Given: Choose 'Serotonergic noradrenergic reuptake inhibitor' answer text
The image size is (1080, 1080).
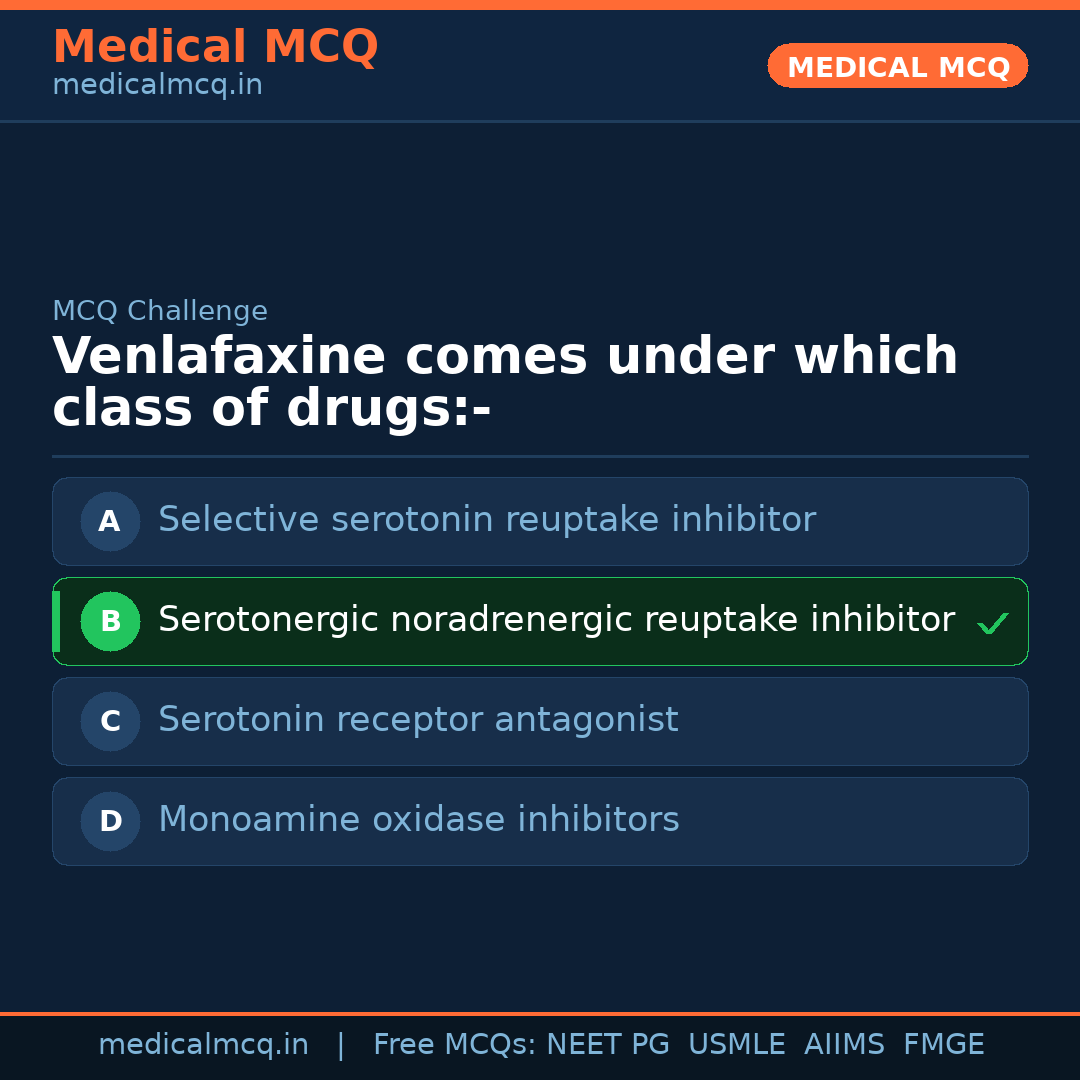Looking at the screenshot, I should click(556, 620).
